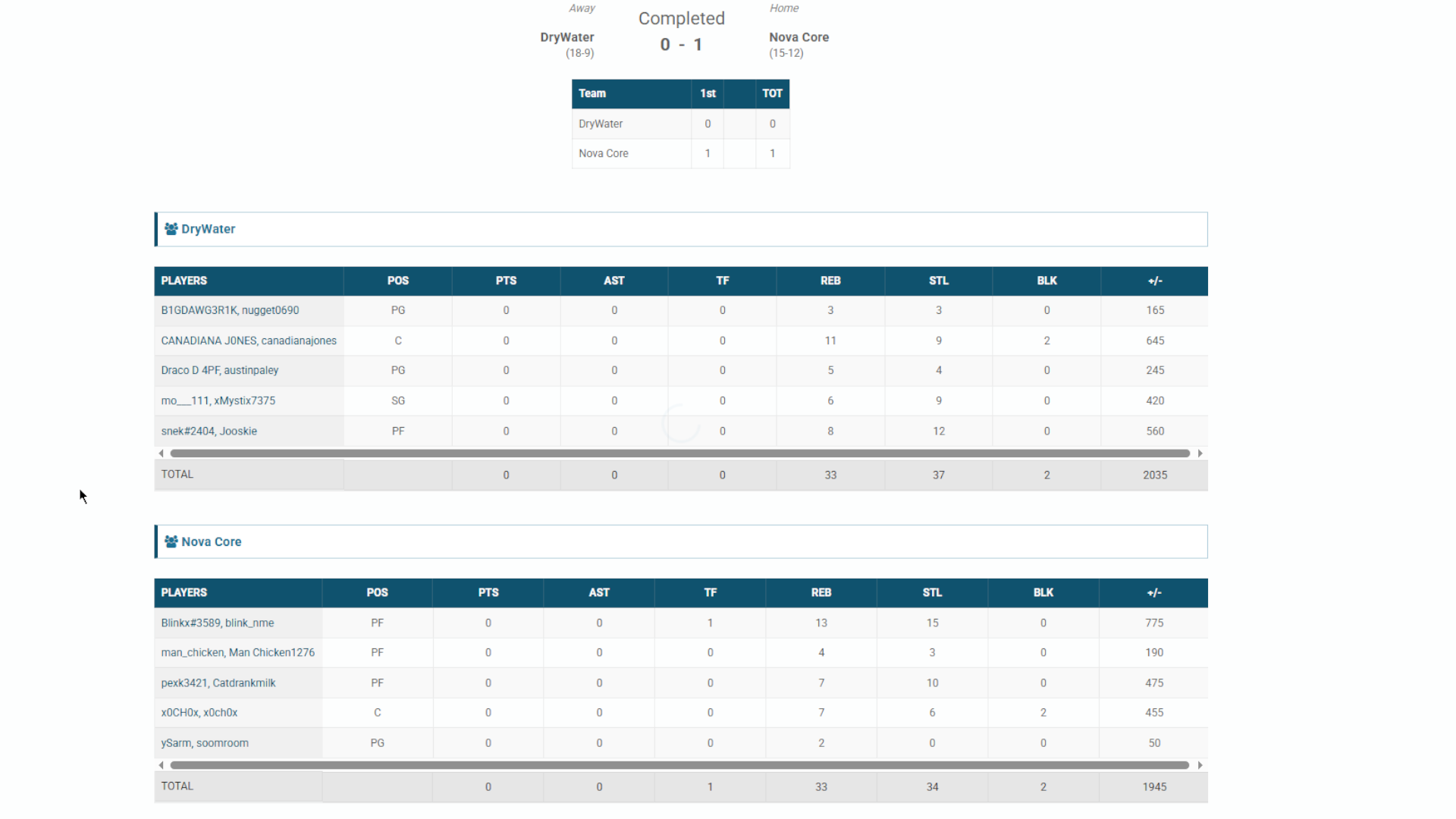Screen dimensions: 1456x819
Task: Click the team icon beside DryWater heading
Action: tap(171, 229)
